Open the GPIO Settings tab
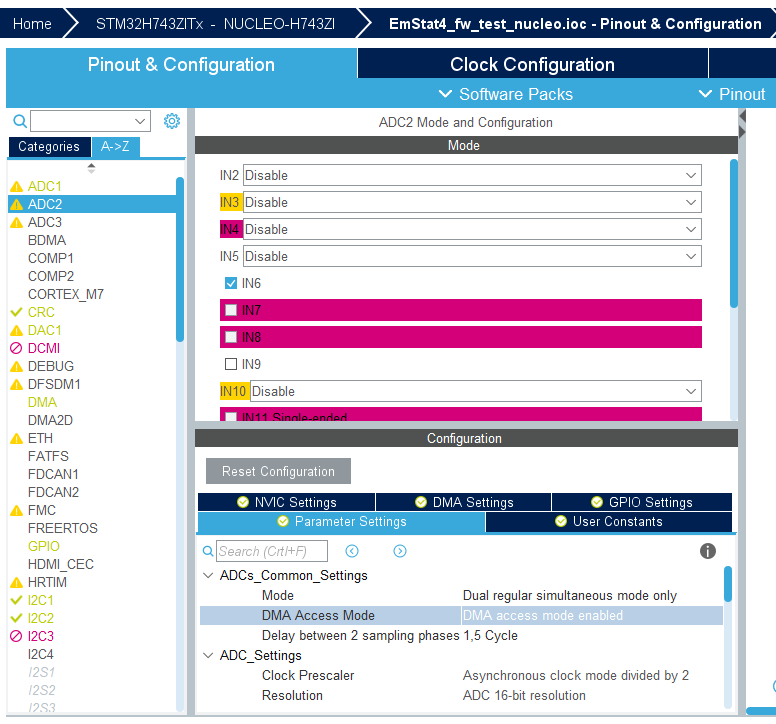Screen dimensions: 776x724 coord(642,502)
